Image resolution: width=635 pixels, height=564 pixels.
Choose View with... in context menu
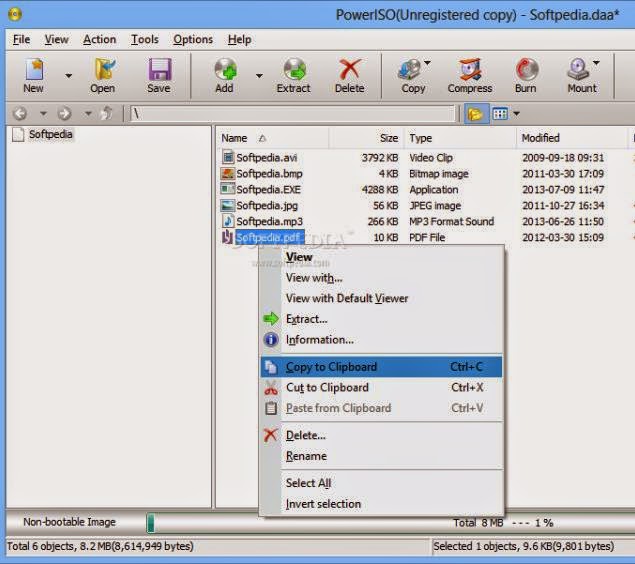[x=381, y=278]
